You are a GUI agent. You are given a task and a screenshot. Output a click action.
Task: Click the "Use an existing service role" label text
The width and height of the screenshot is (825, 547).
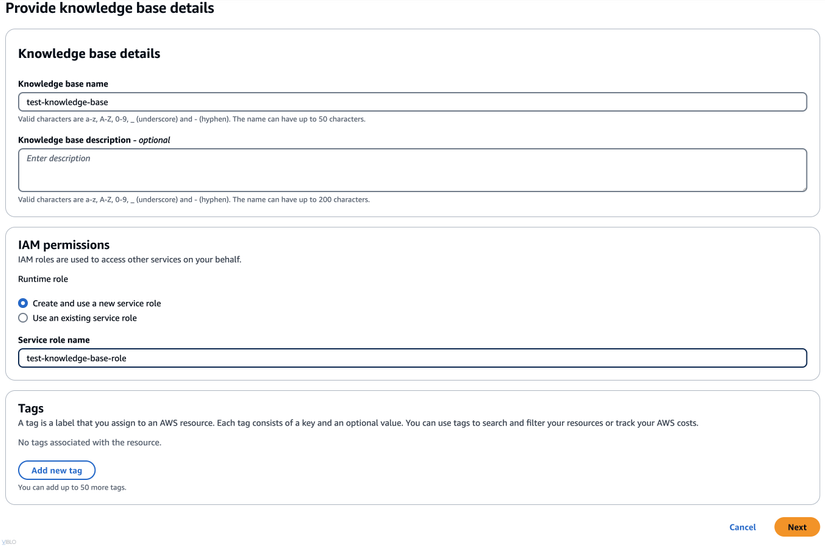tap(84, 318)
